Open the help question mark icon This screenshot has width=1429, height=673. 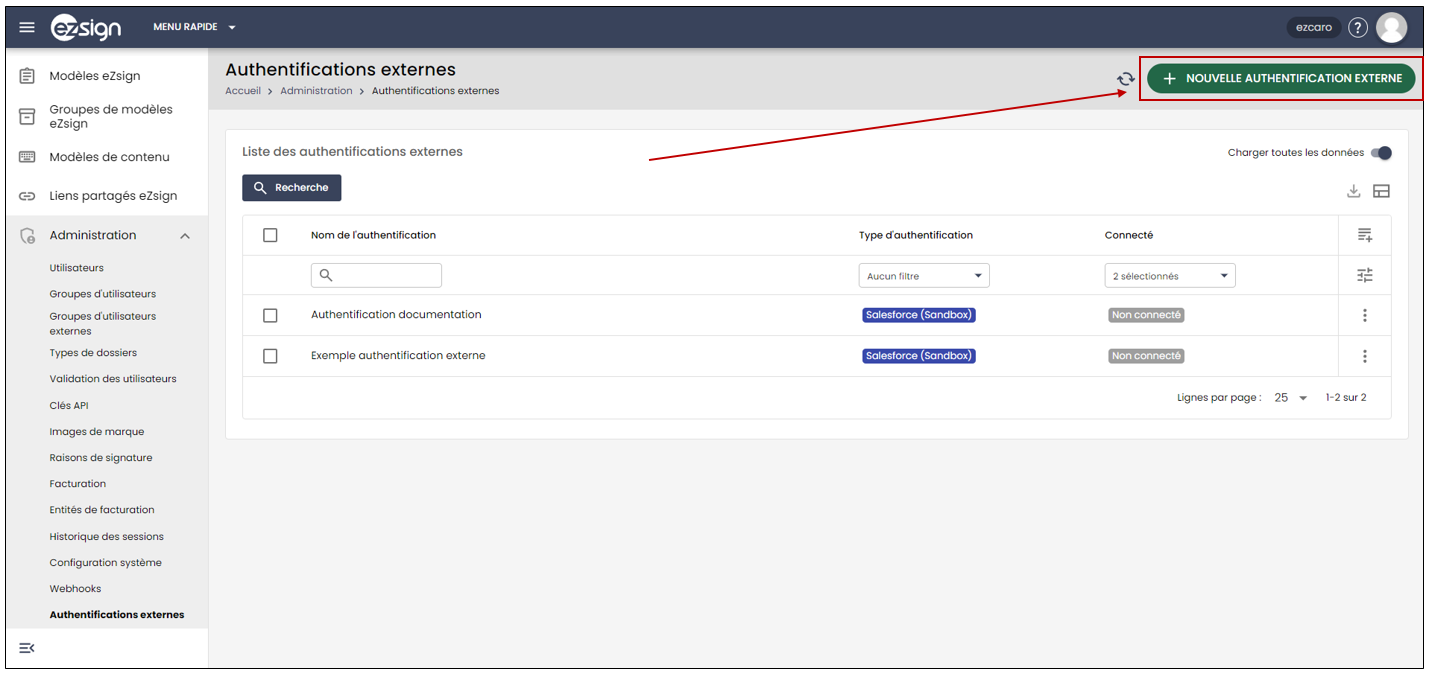(x=1357, y=27)
